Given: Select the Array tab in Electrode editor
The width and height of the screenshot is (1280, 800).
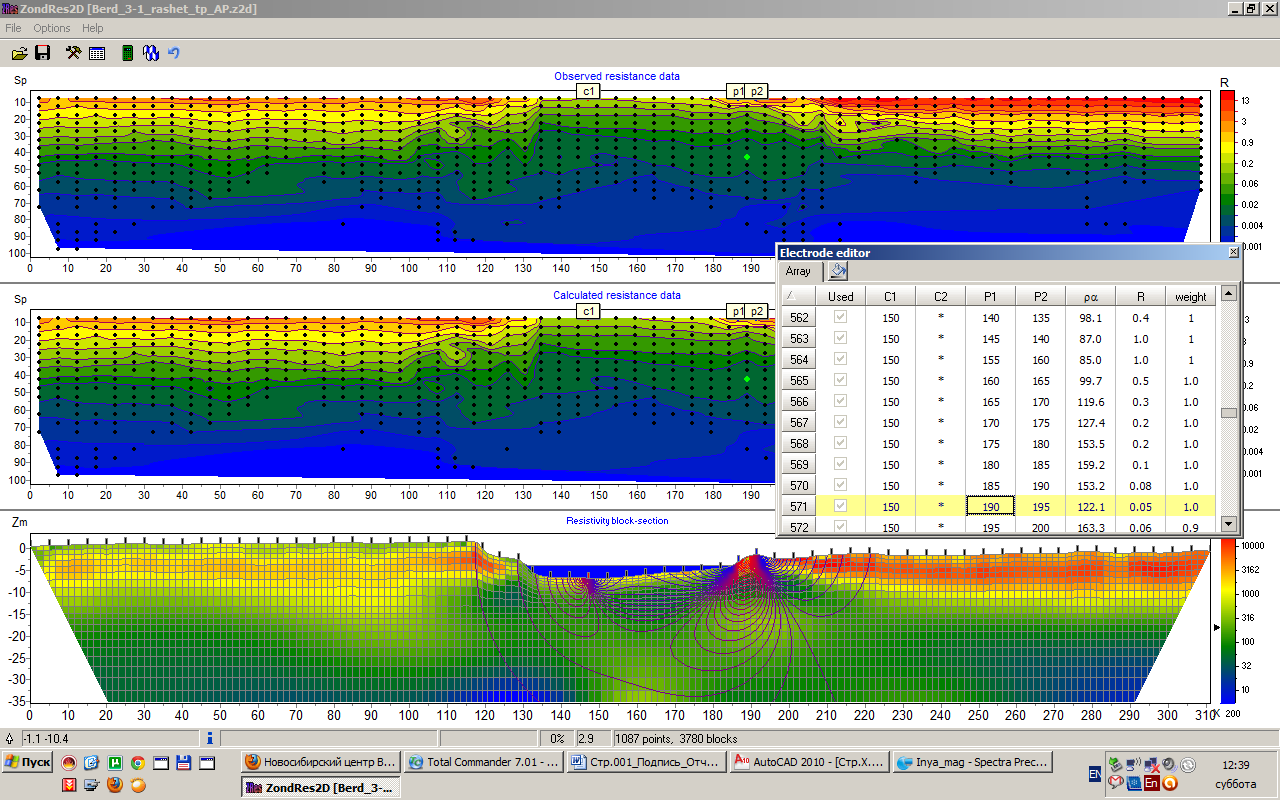Looking at the screenshot, I should (x=798, y=271).
